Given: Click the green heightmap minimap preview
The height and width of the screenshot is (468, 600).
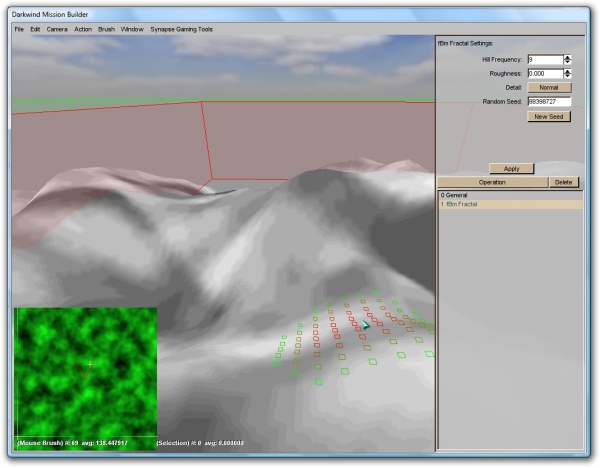Looking at the screenshot, I should [85, 366].
